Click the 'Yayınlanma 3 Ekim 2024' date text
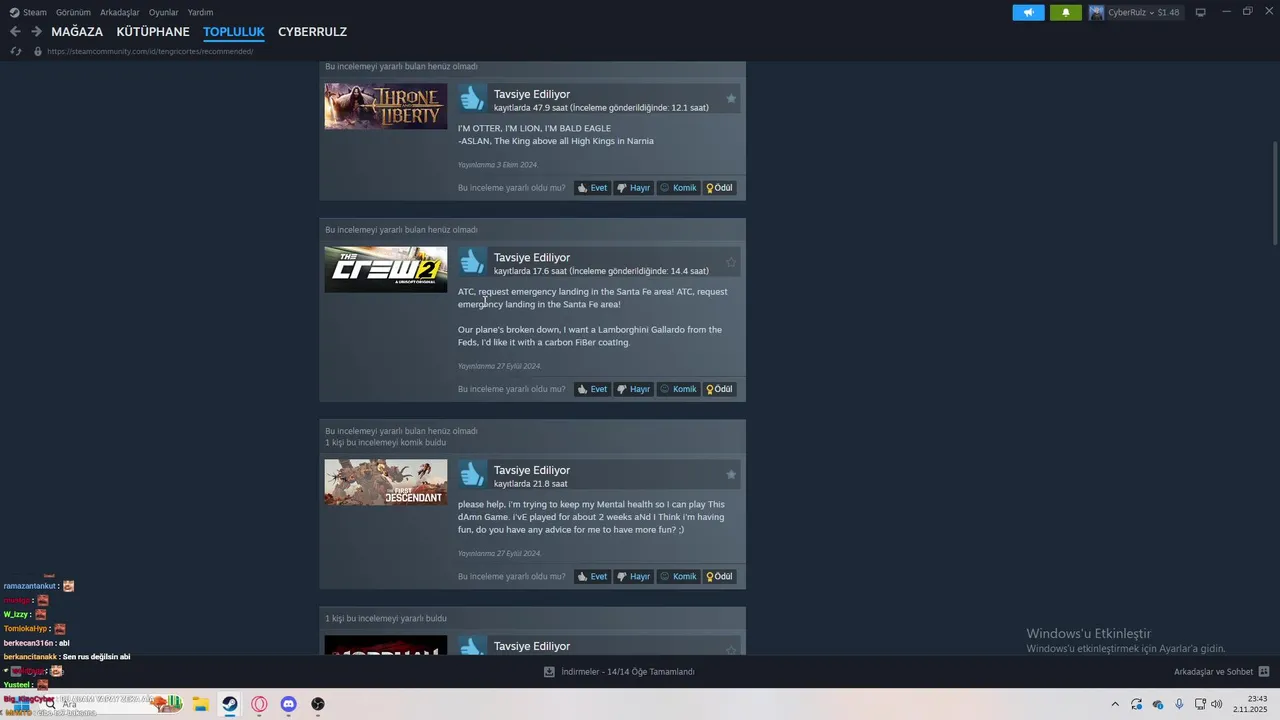 point(497,165)
